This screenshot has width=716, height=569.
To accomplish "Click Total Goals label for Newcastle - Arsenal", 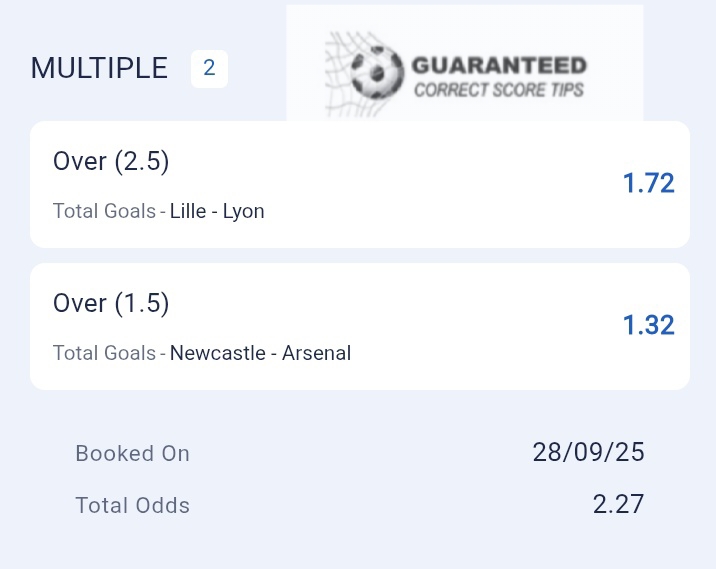I will [104, 353].
